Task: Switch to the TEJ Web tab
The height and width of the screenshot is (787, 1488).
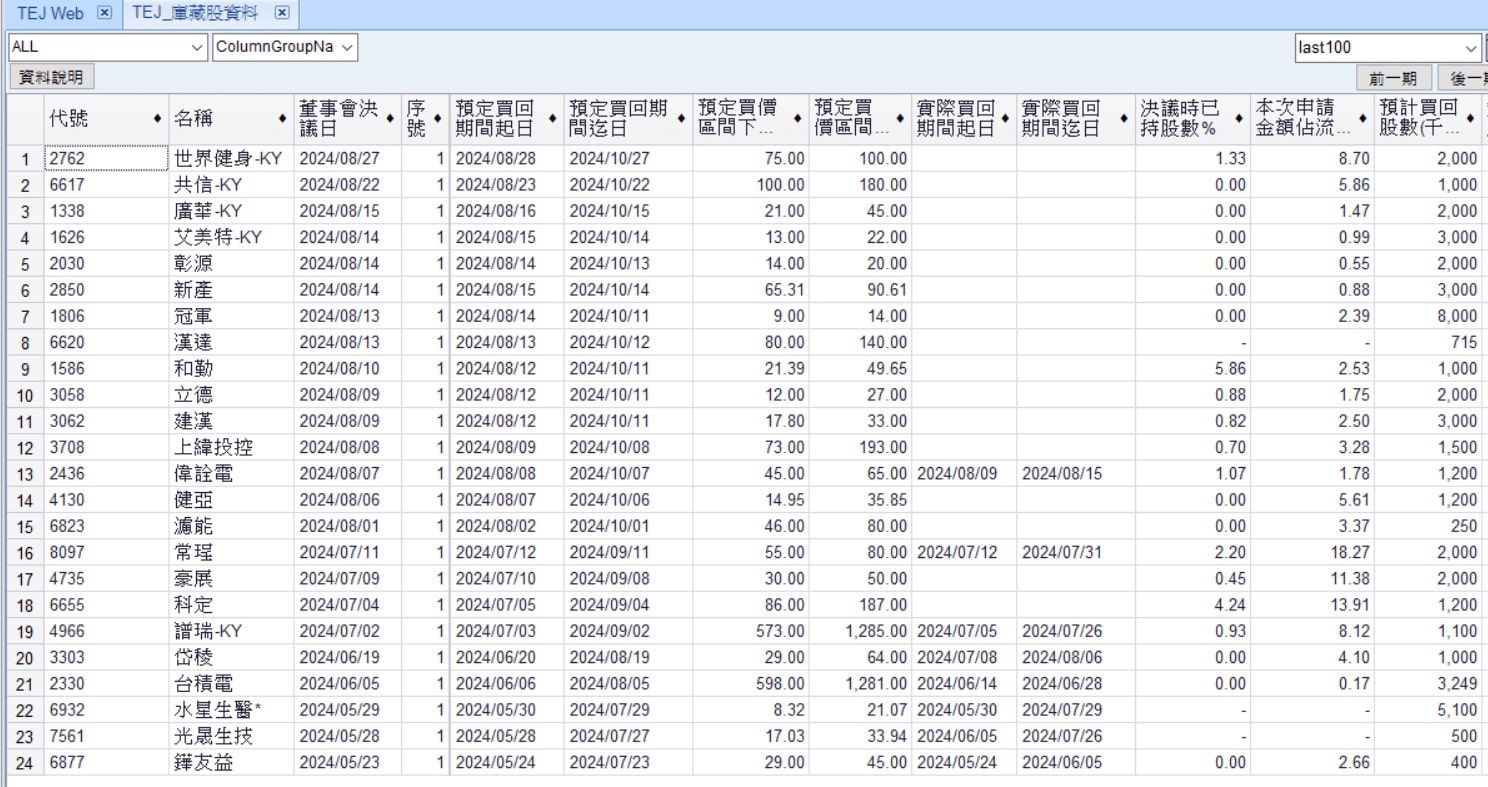Action: [x=50, y=13]
